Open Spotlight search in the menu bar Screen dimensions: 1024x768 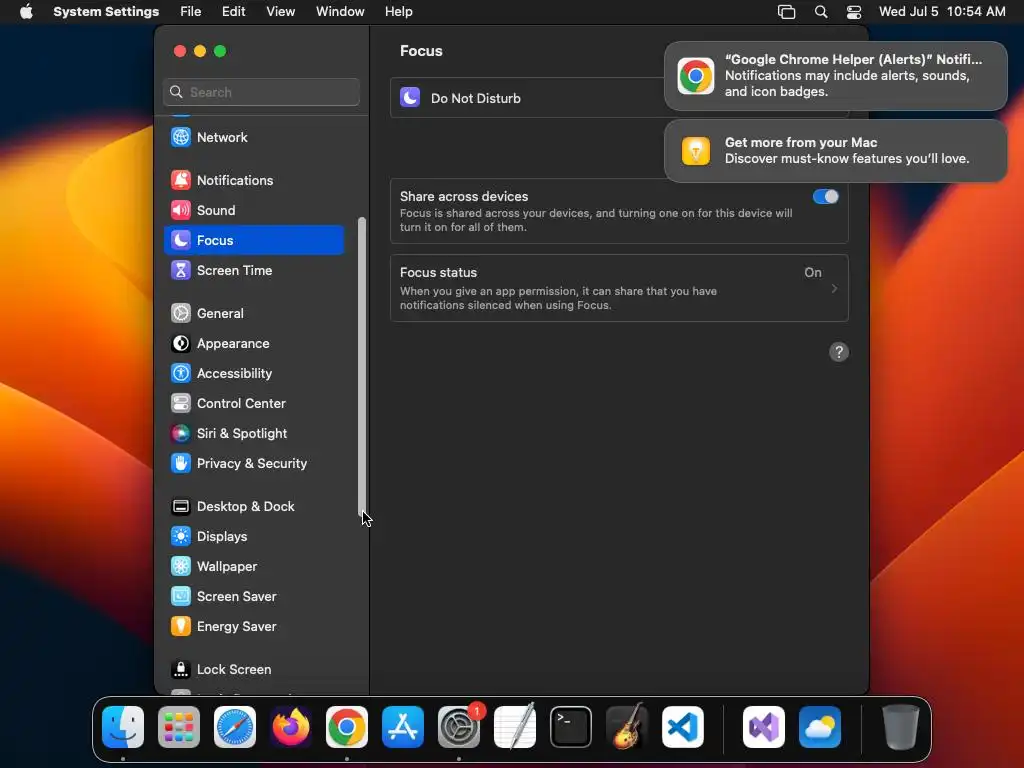point(821,12)
